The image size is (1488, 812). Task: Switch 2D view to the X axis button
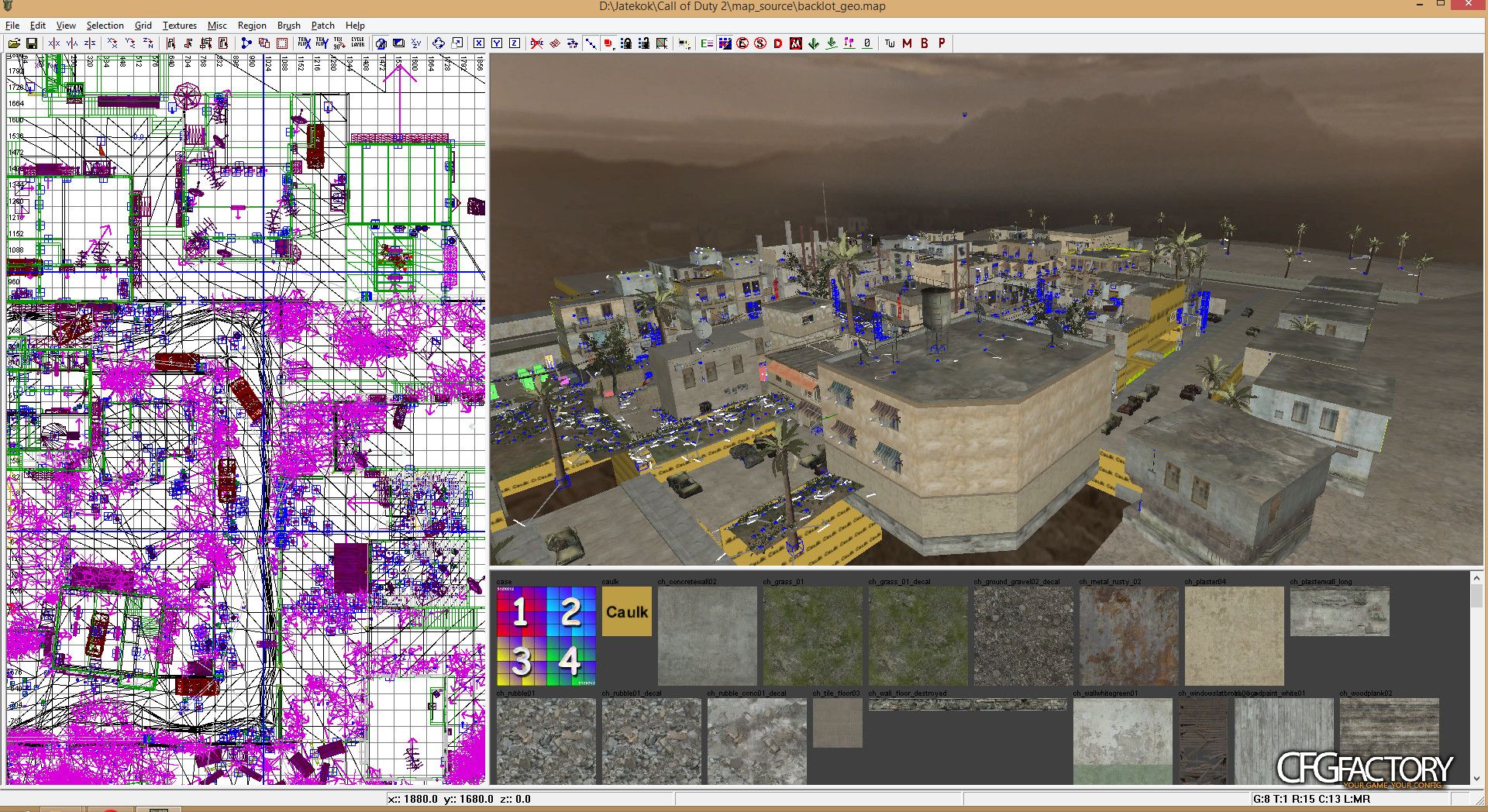pyautogui.click(x=479, y=43)
